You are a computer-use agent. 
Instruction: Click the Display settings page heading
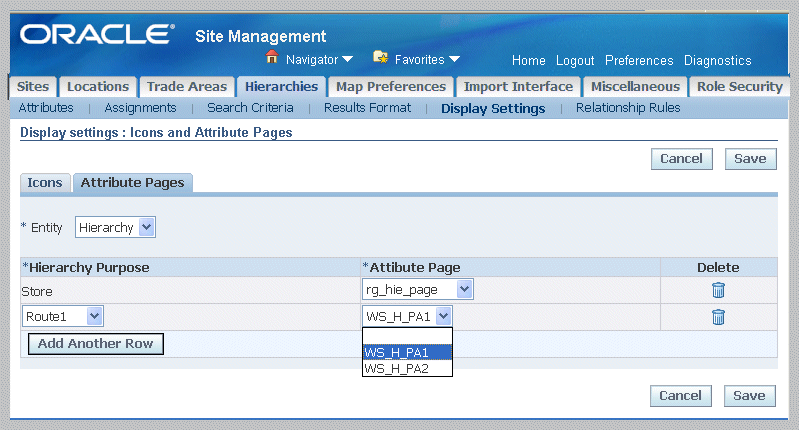pos(156,132)
